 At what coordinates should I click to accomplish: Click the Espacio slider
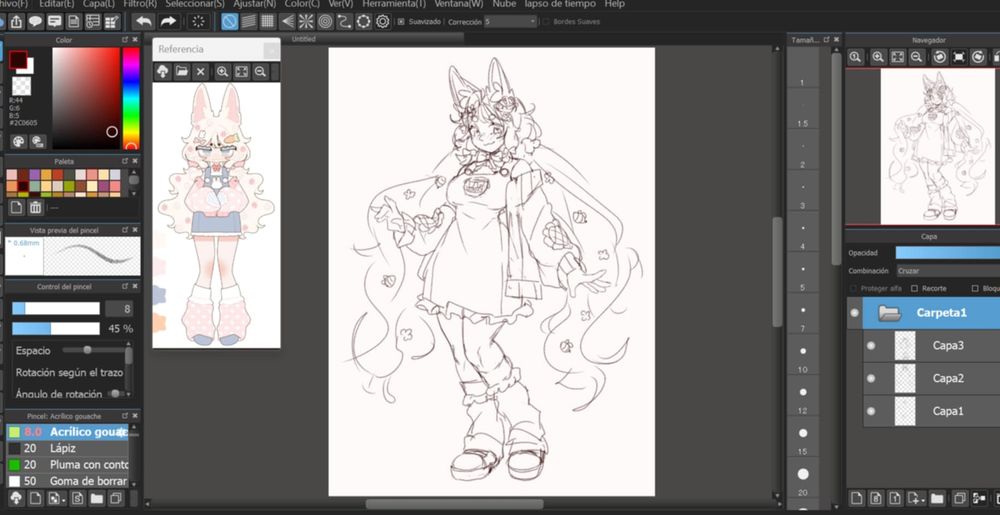tap(95, 350)
